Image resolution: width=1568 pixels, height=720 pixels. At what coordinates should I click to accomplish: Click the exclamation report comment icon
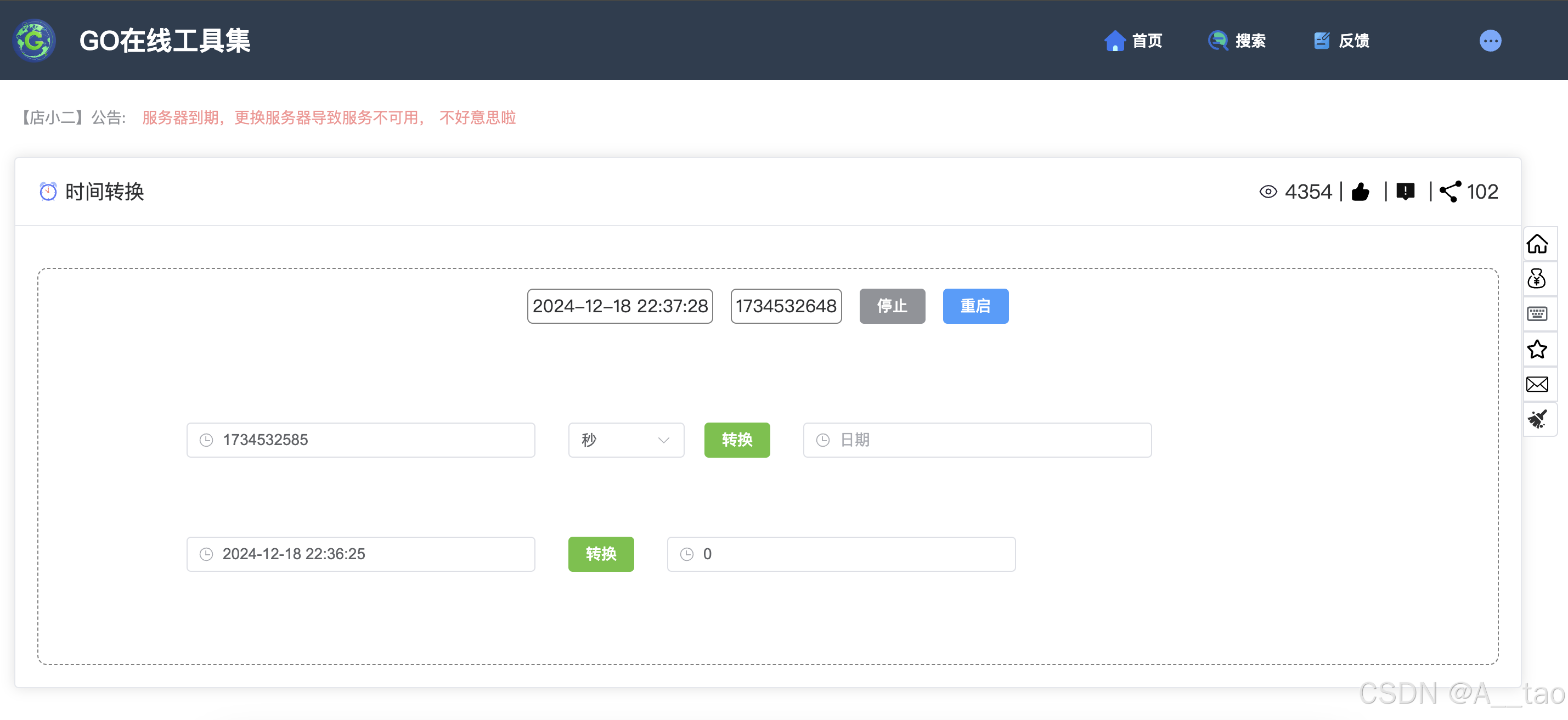tap(1406, 192)
